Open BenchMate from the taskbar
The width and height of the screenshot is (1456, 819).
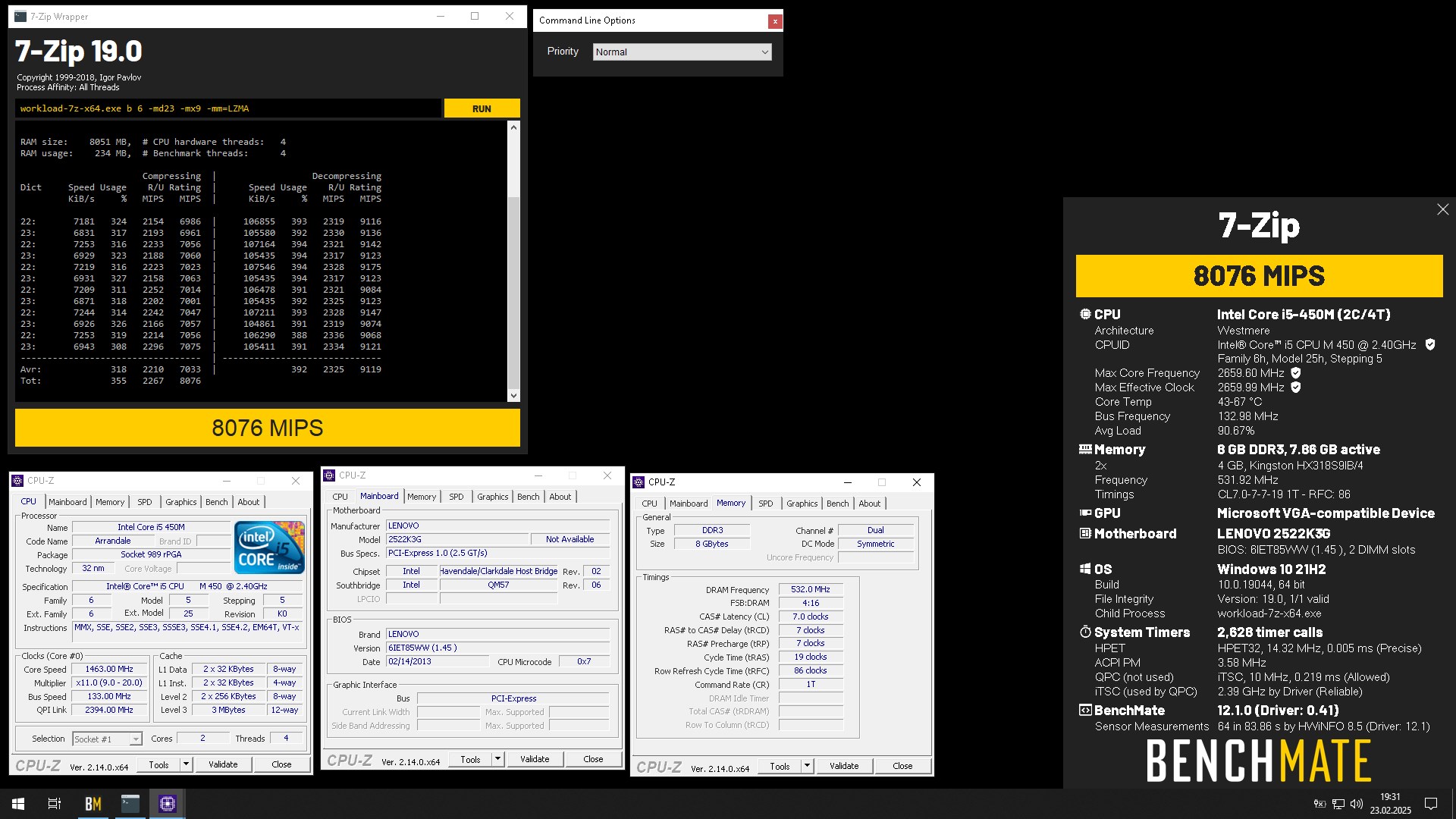point(93,804)
